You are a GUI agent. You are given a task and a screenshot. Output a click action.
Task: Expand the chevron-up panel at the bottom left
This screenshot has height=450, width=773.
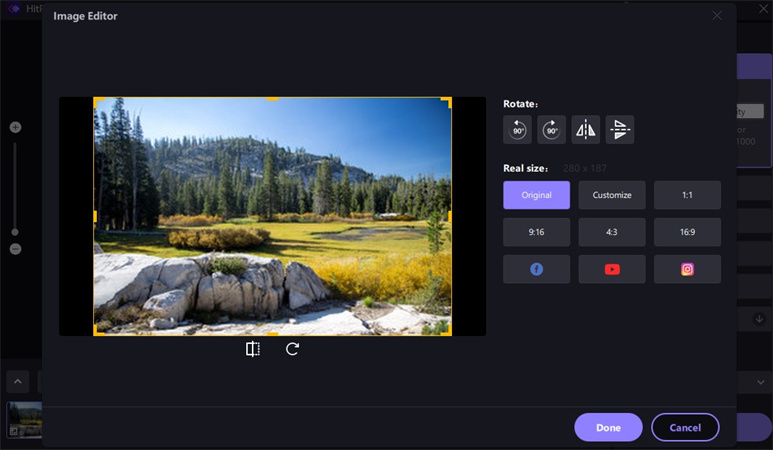[x=18, y=381]
